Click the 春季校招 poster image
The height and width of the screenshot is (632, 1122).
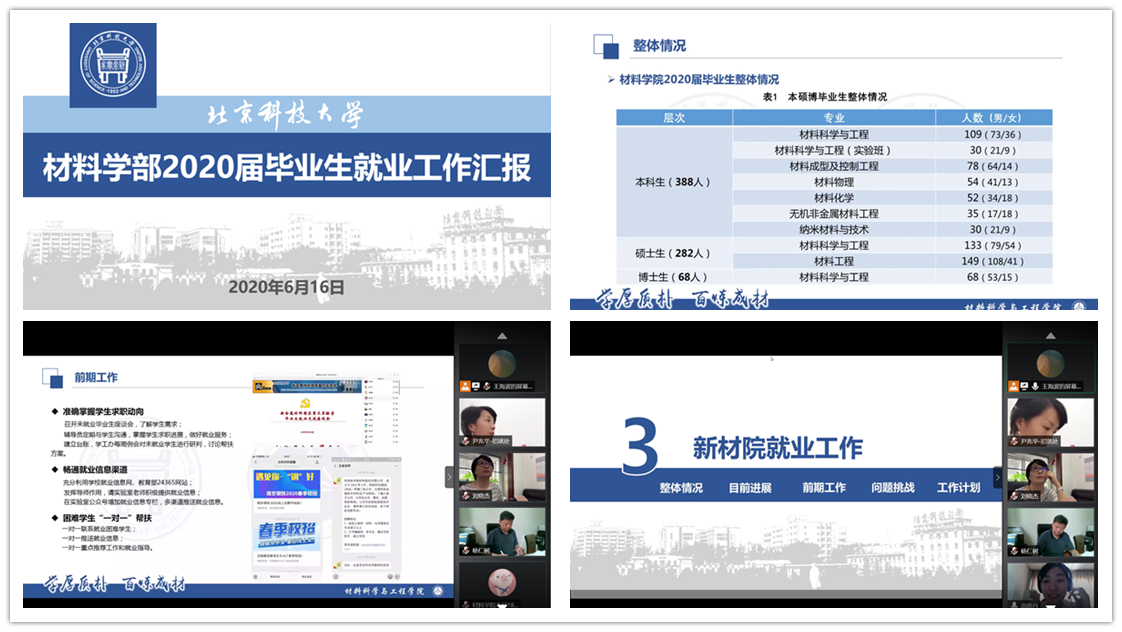click(x=287, y=534)
